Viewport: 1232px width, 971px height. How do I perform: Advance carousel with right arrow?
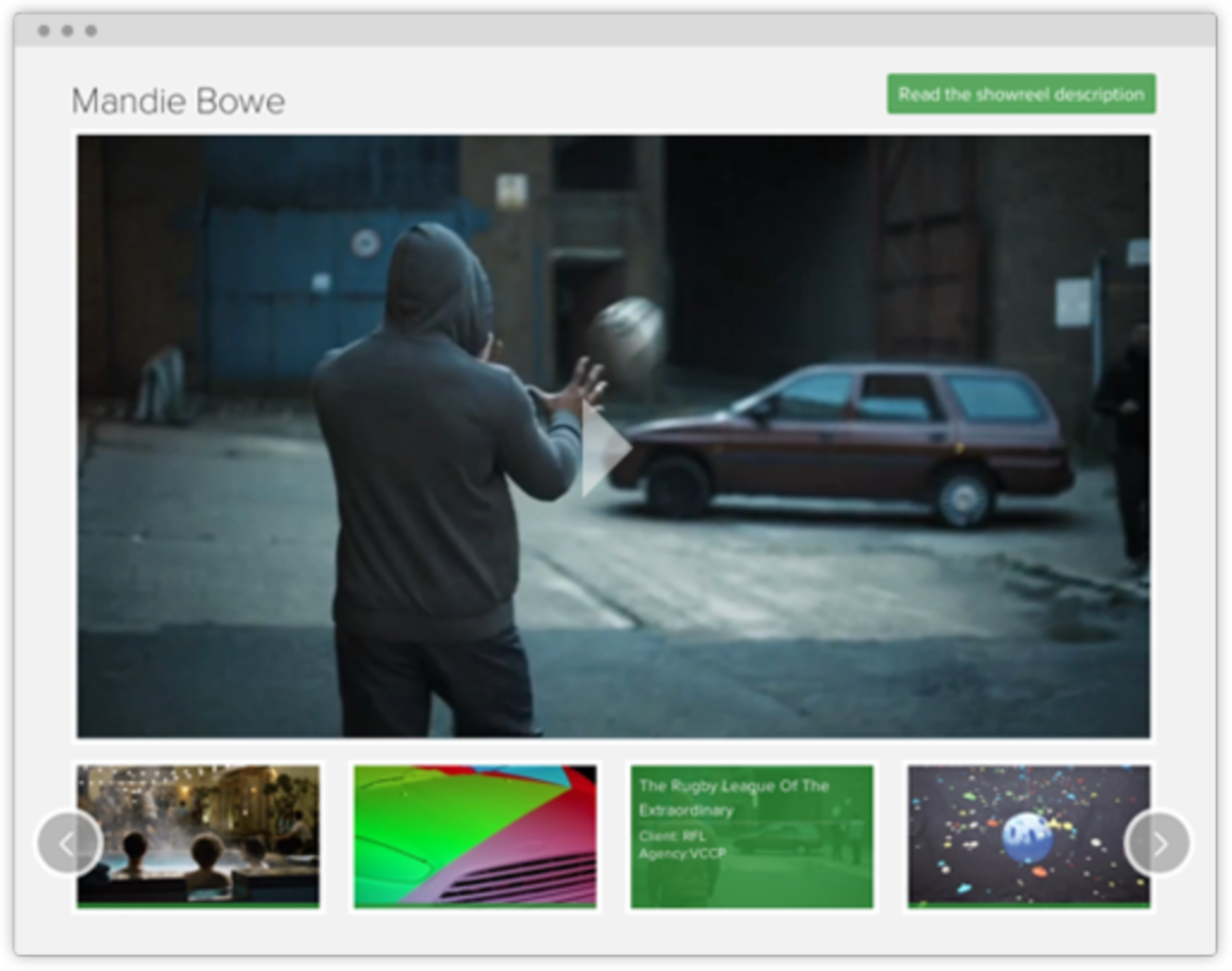point(1158,843)
